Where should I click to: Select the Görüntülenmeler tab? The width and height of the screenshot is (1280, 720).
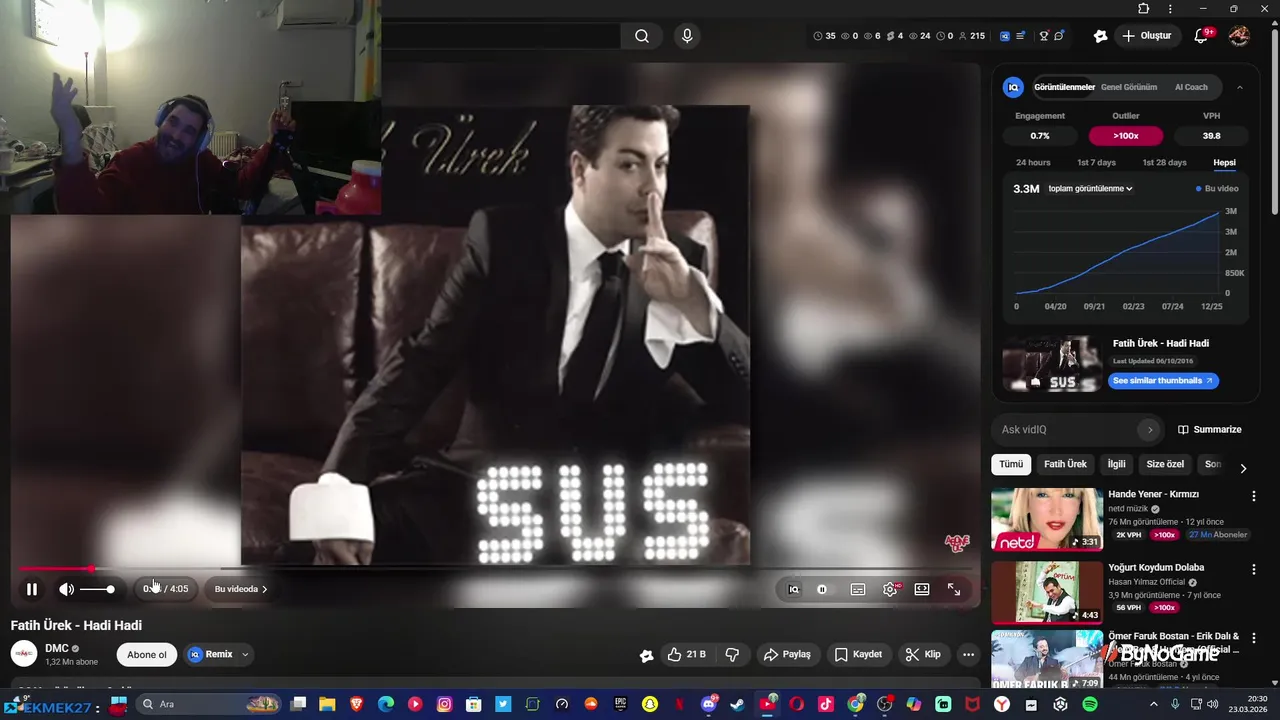tap(1064, 87)
